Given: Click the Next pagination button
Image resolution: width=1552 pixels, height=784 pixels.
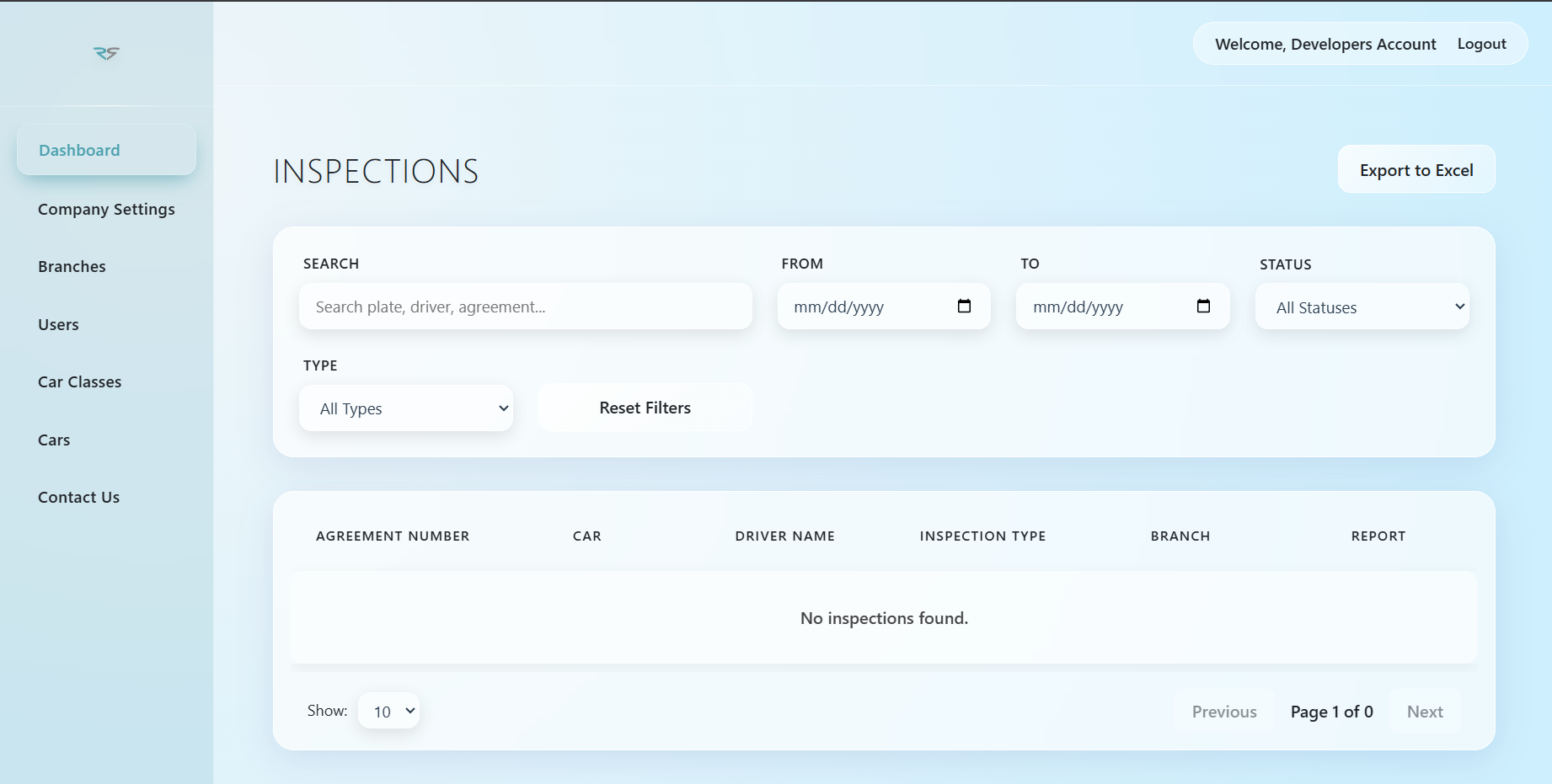Looking at the screenshot, I should coord(1425,711).
